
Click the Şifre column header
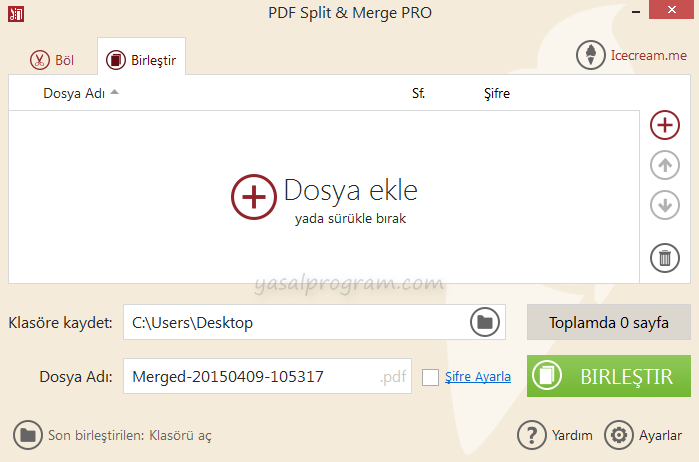pyautogui.click(x=497, y=93)
